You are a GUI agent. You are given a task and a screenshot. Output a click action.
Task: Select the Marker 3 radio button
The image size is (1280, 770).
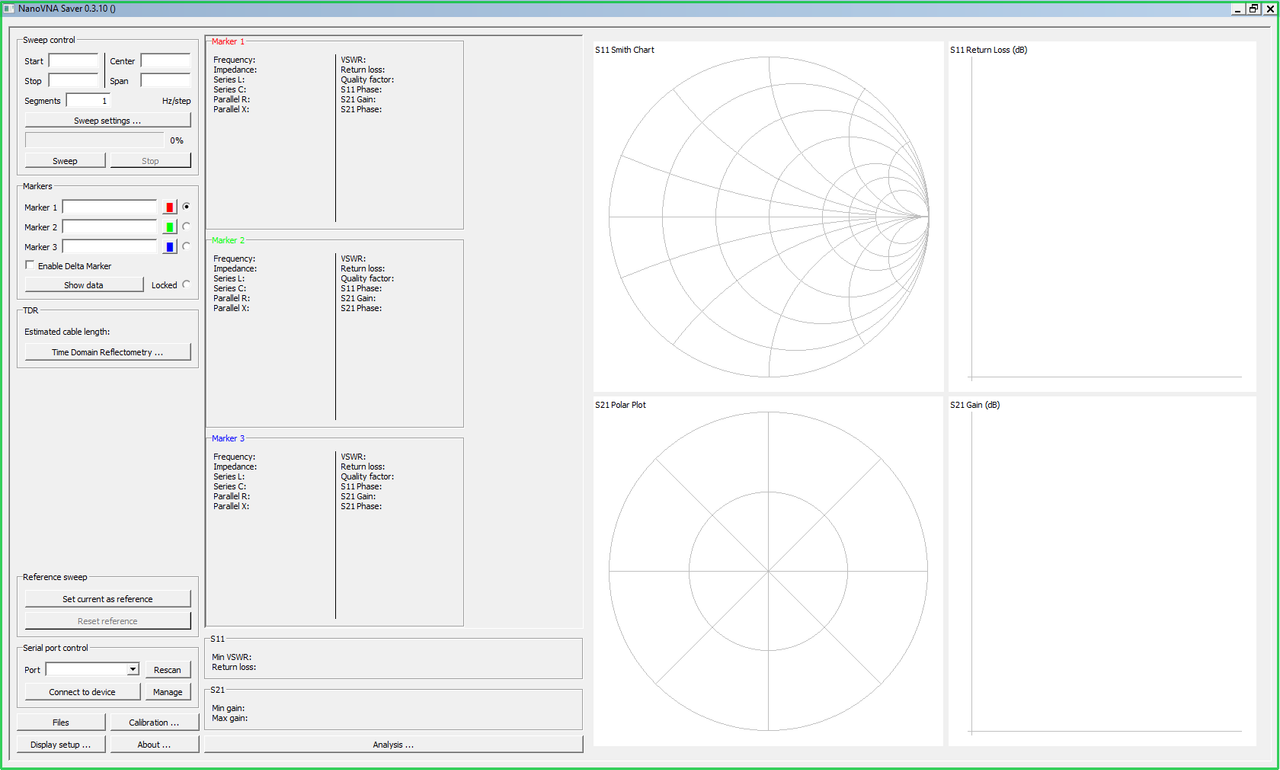click(x=186, y=247)
